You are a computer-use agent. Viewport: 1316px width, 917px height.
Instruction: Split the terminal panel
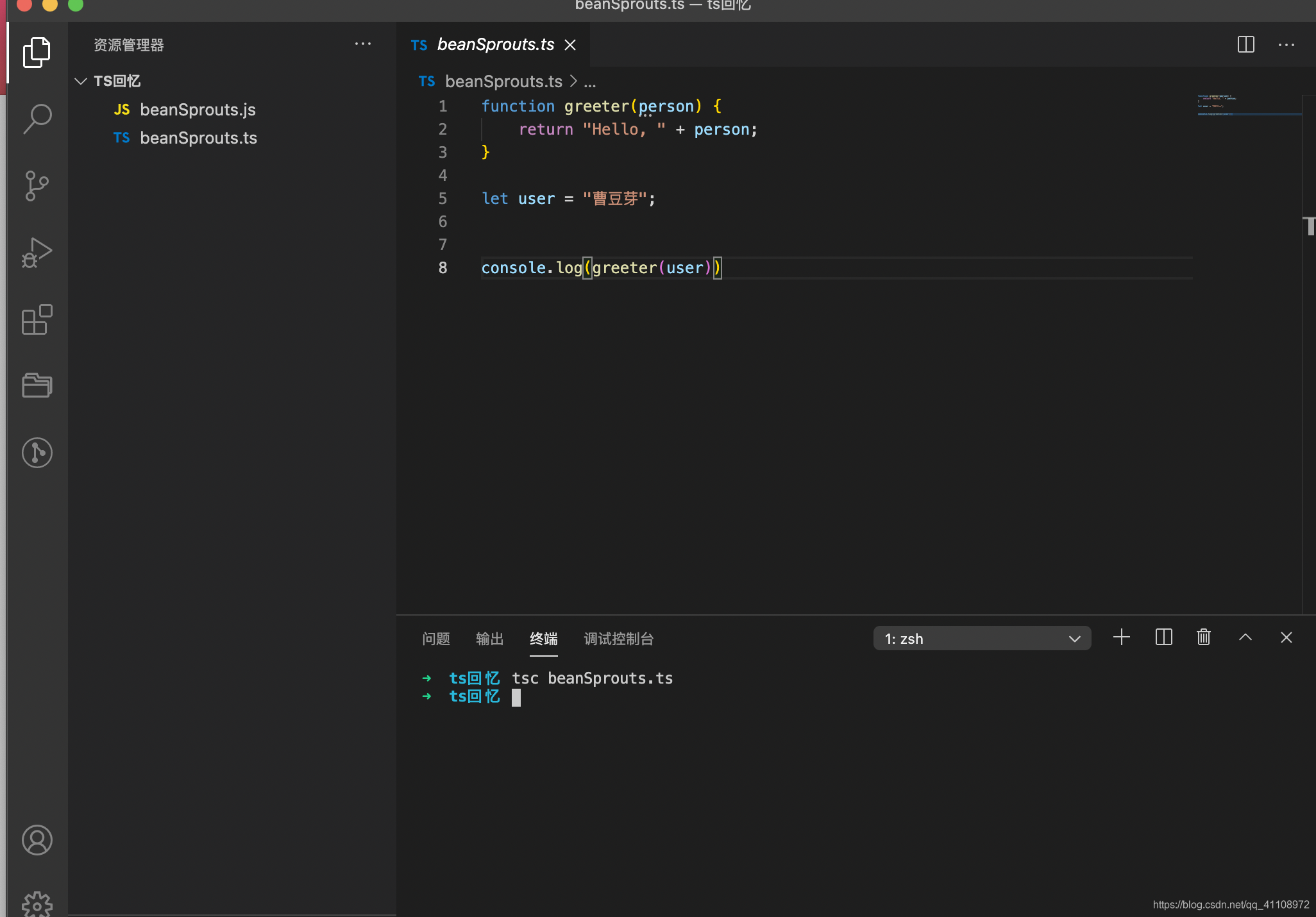pyautogui.click(x=1163, y=637)
